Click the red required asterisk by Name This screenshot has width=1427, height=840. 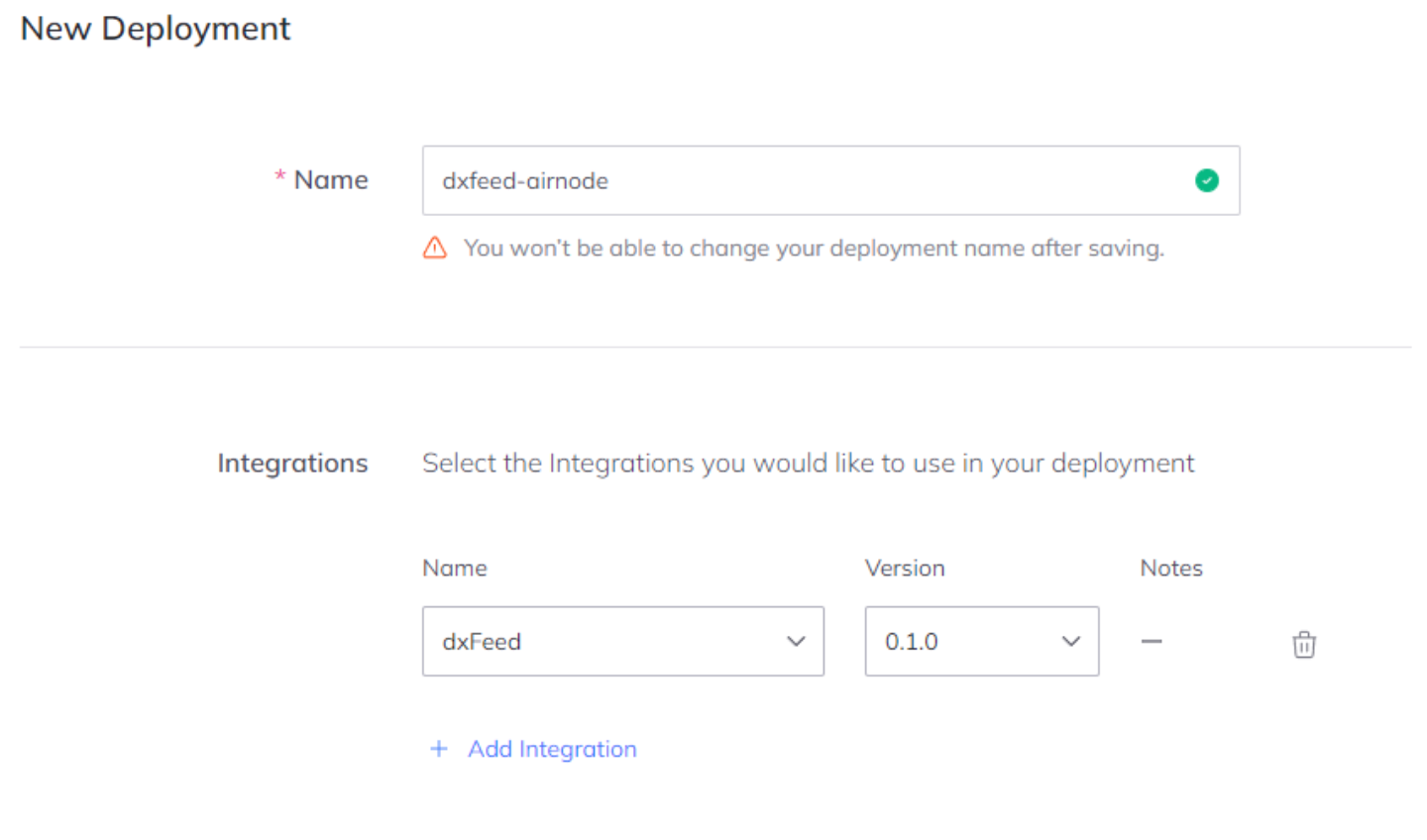click(x=280, y=177)
